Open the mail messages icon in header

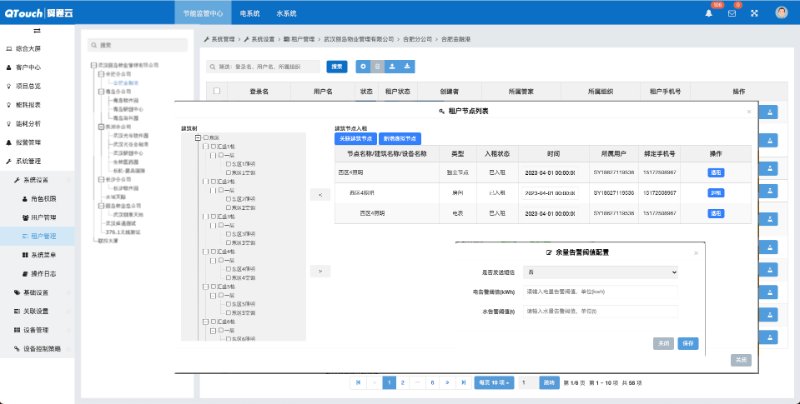(x=734, y=13)
